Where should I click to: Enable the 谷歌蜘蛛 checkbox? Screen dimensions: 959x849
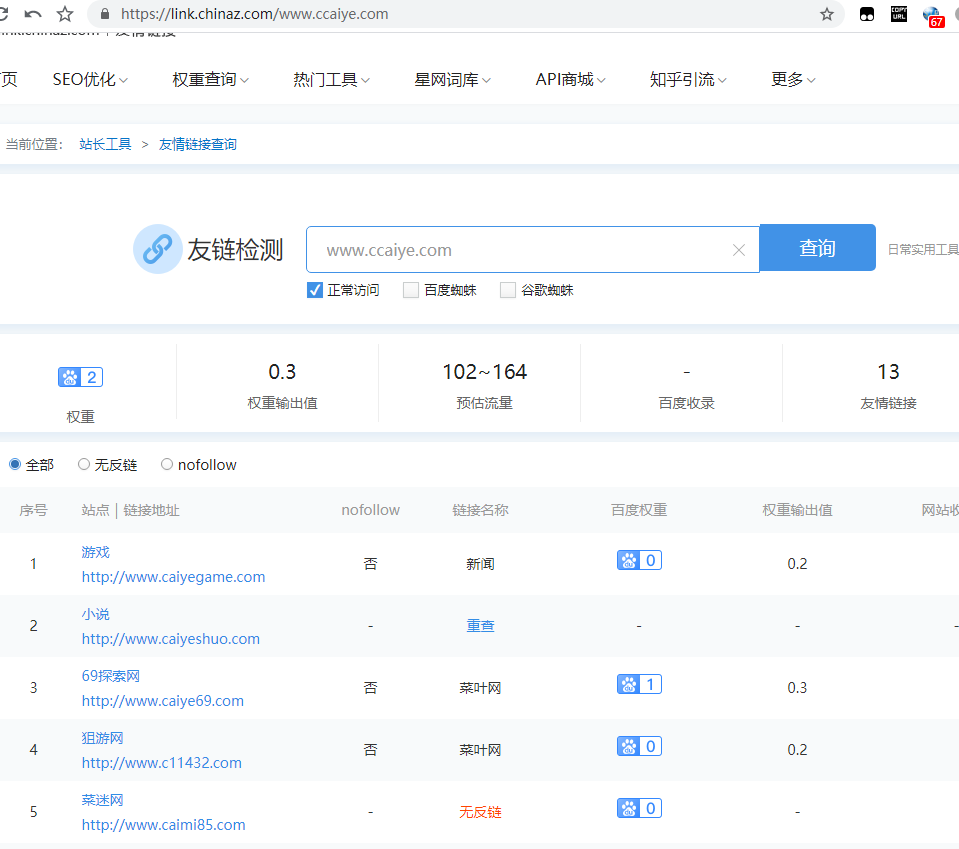[508, 290]
